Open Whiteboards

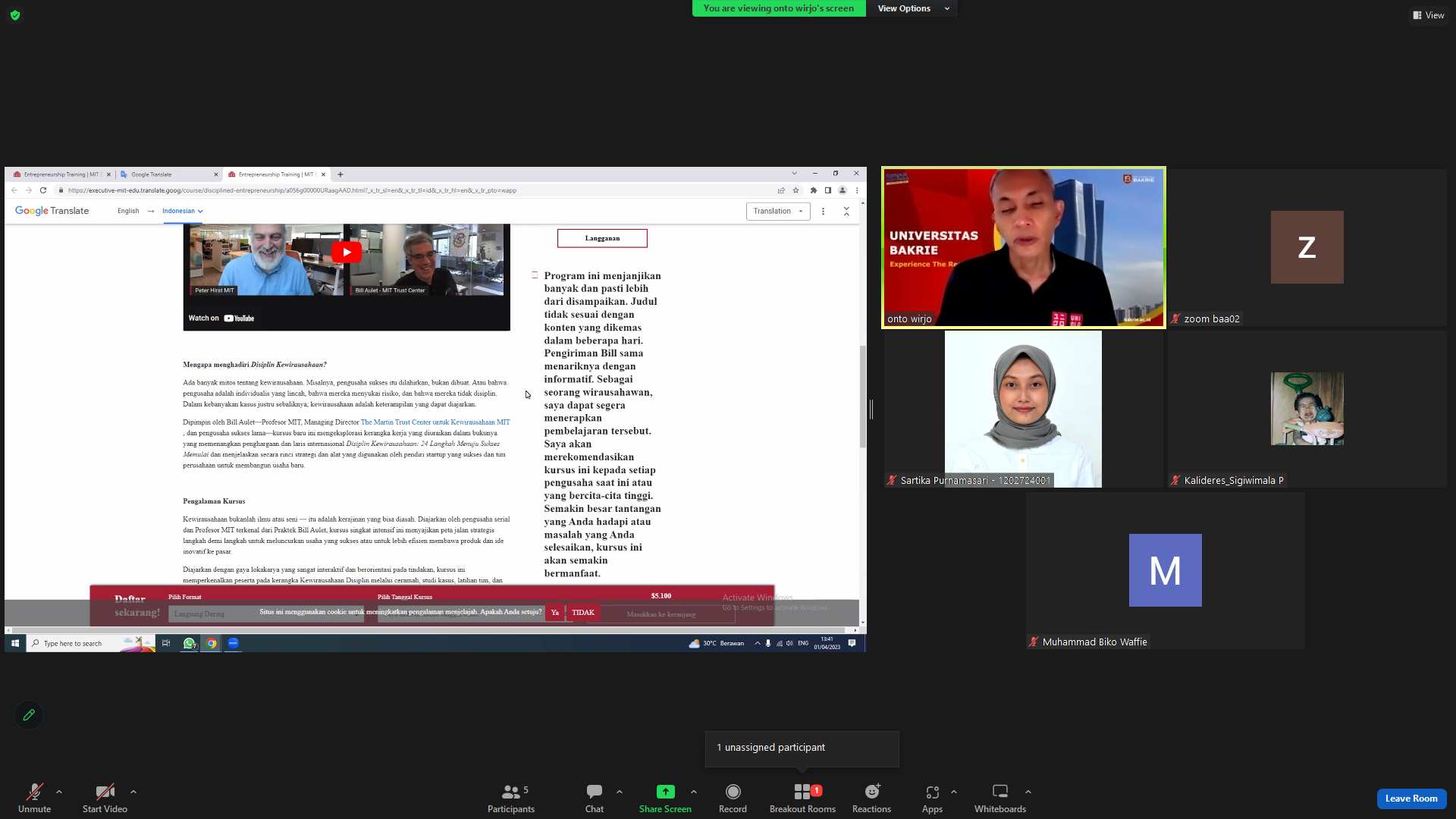(1000, 798)
